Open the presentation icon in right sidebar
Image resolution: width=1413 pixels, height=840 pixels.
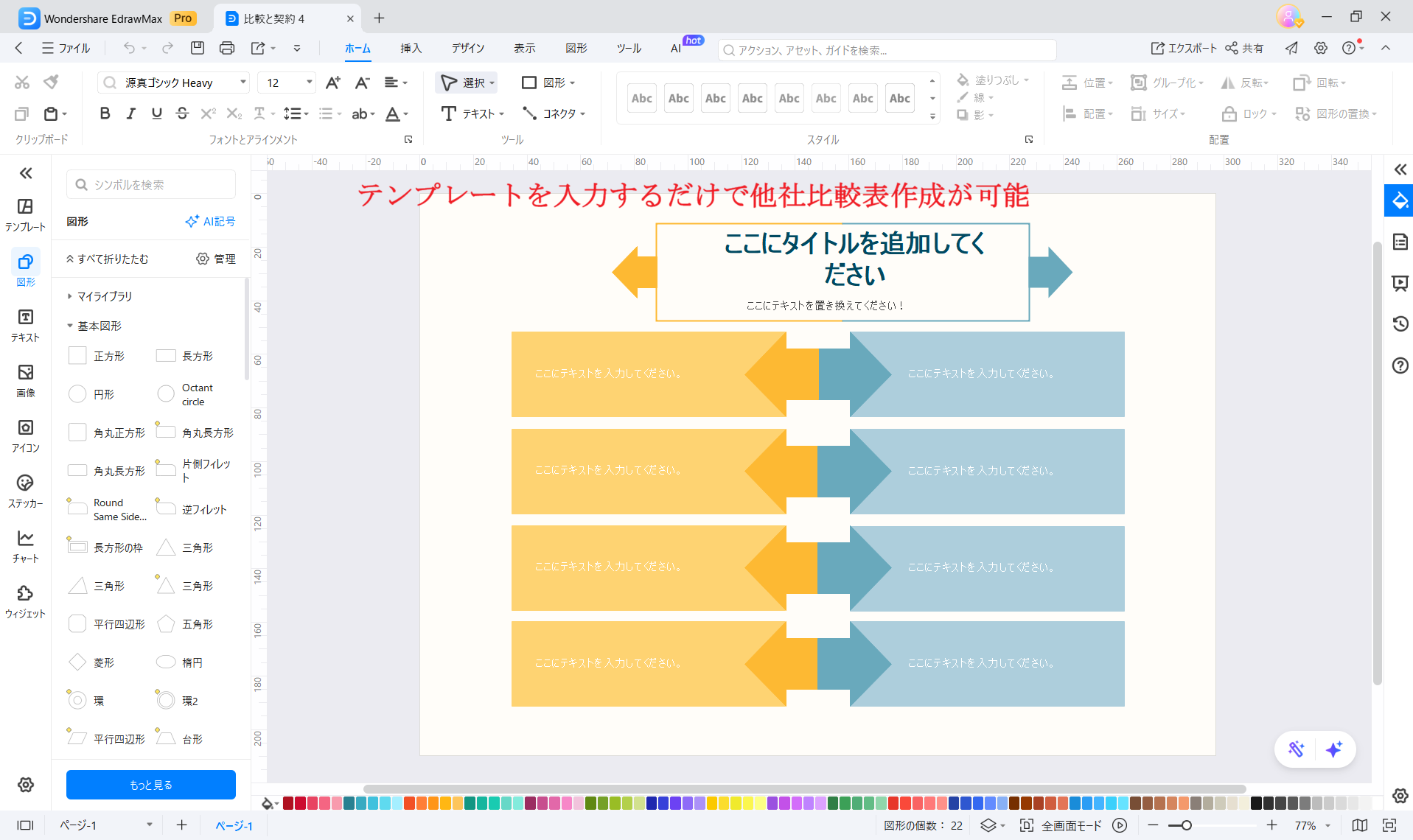click(x=1400, y=283)
